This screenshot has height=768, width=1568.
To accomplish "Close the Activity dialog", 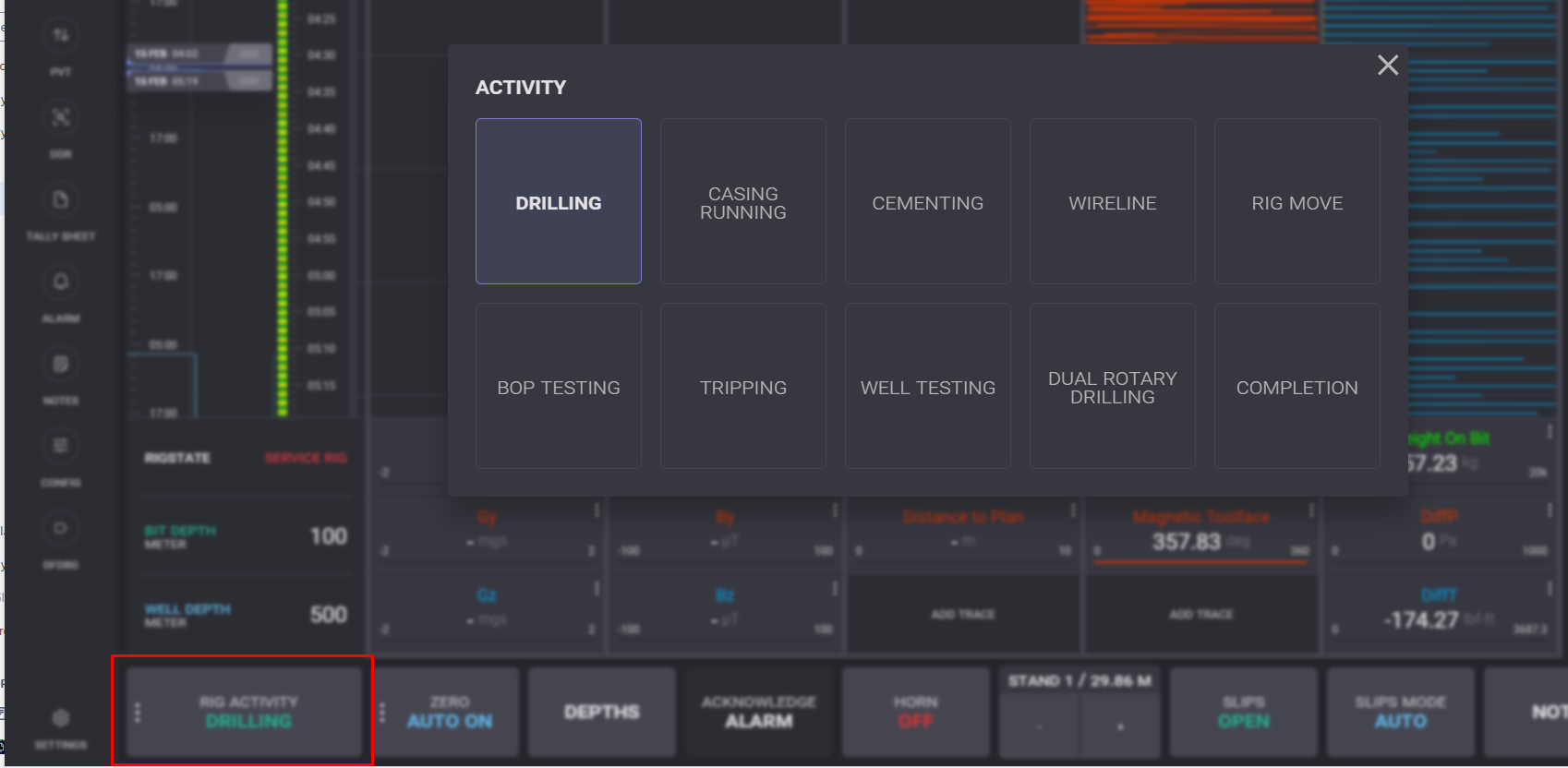I will tap(1387, 66).
